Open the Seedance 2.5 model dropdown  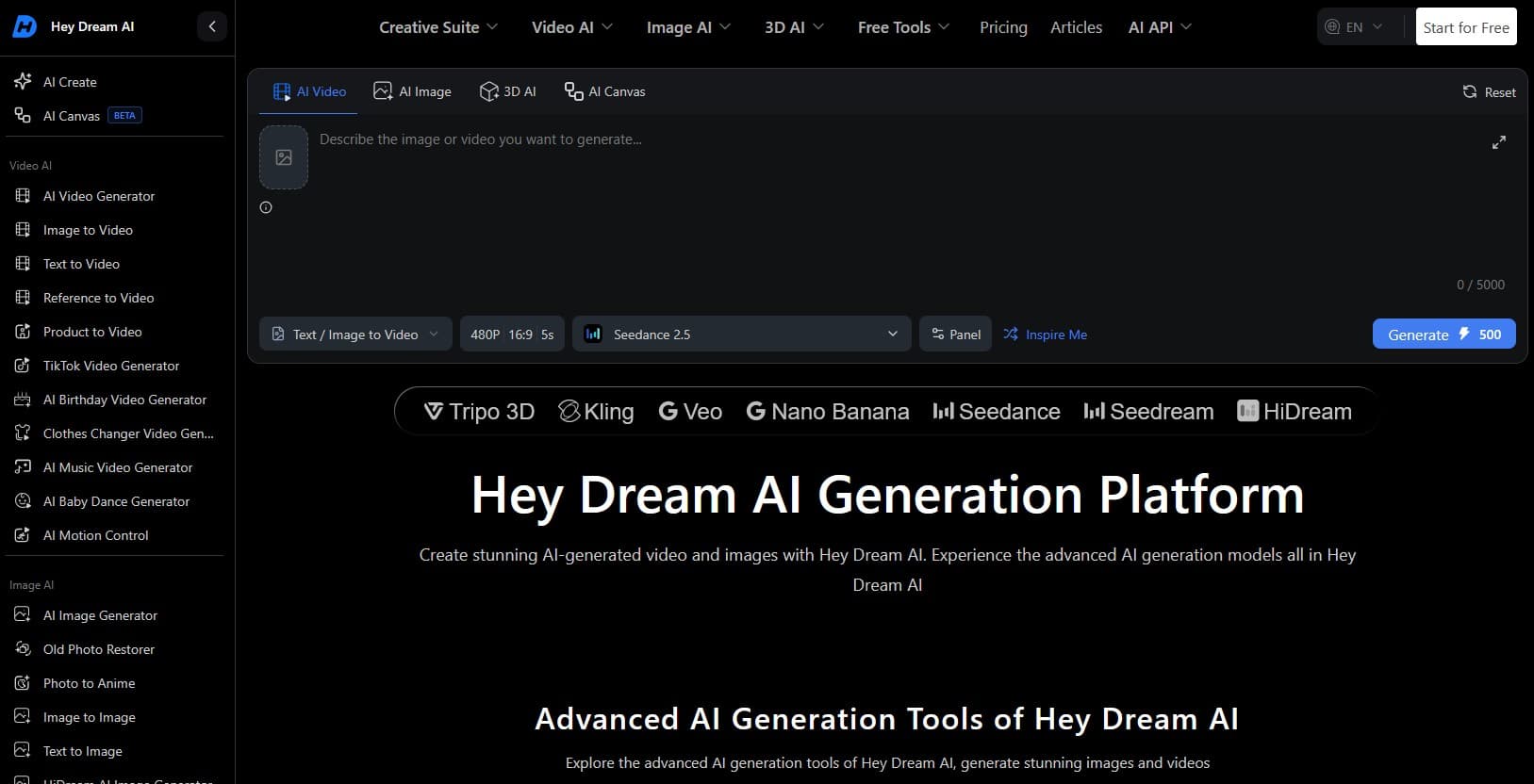pos(741,334)
